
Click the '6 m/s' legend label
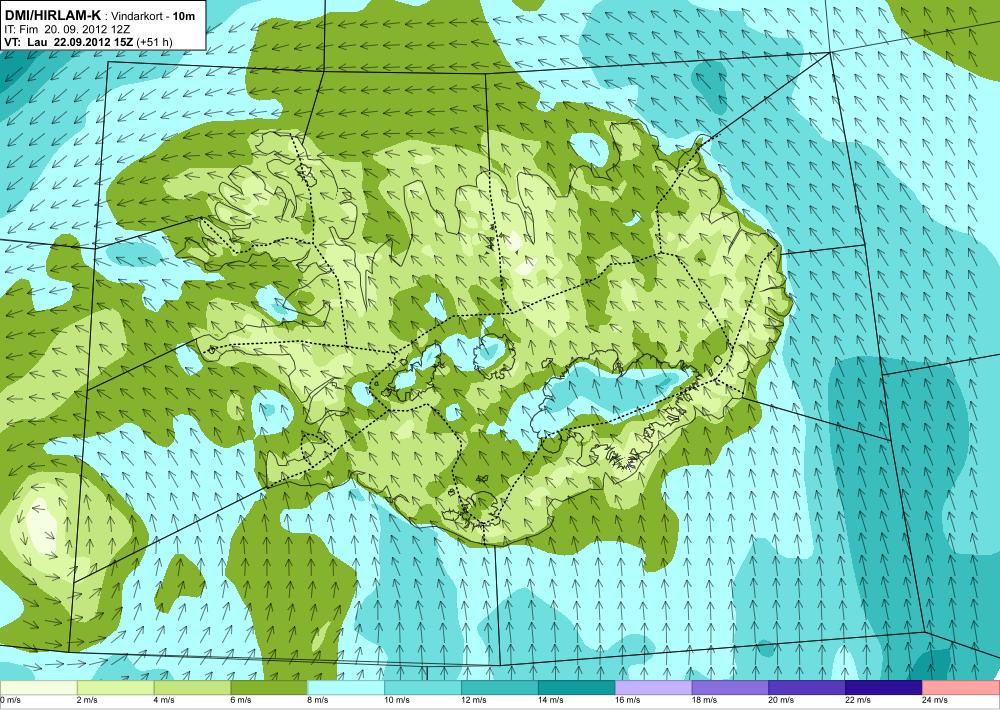pyautogui.click(x=240, y=700)
